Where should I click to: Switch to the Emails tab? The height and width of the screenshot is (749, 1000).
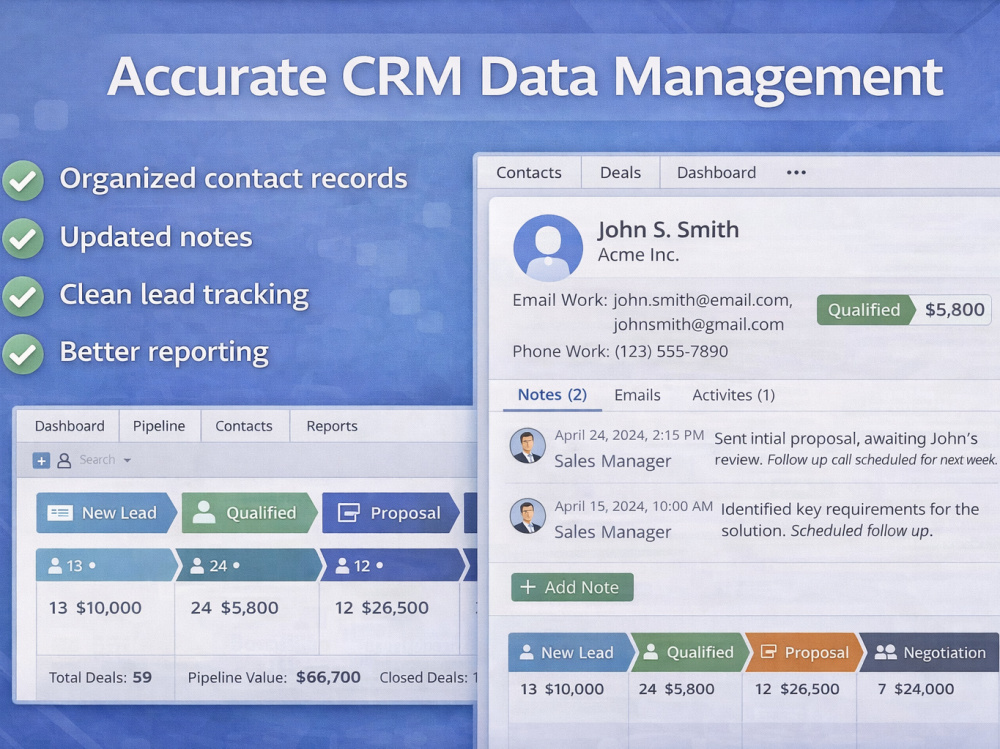637,395
